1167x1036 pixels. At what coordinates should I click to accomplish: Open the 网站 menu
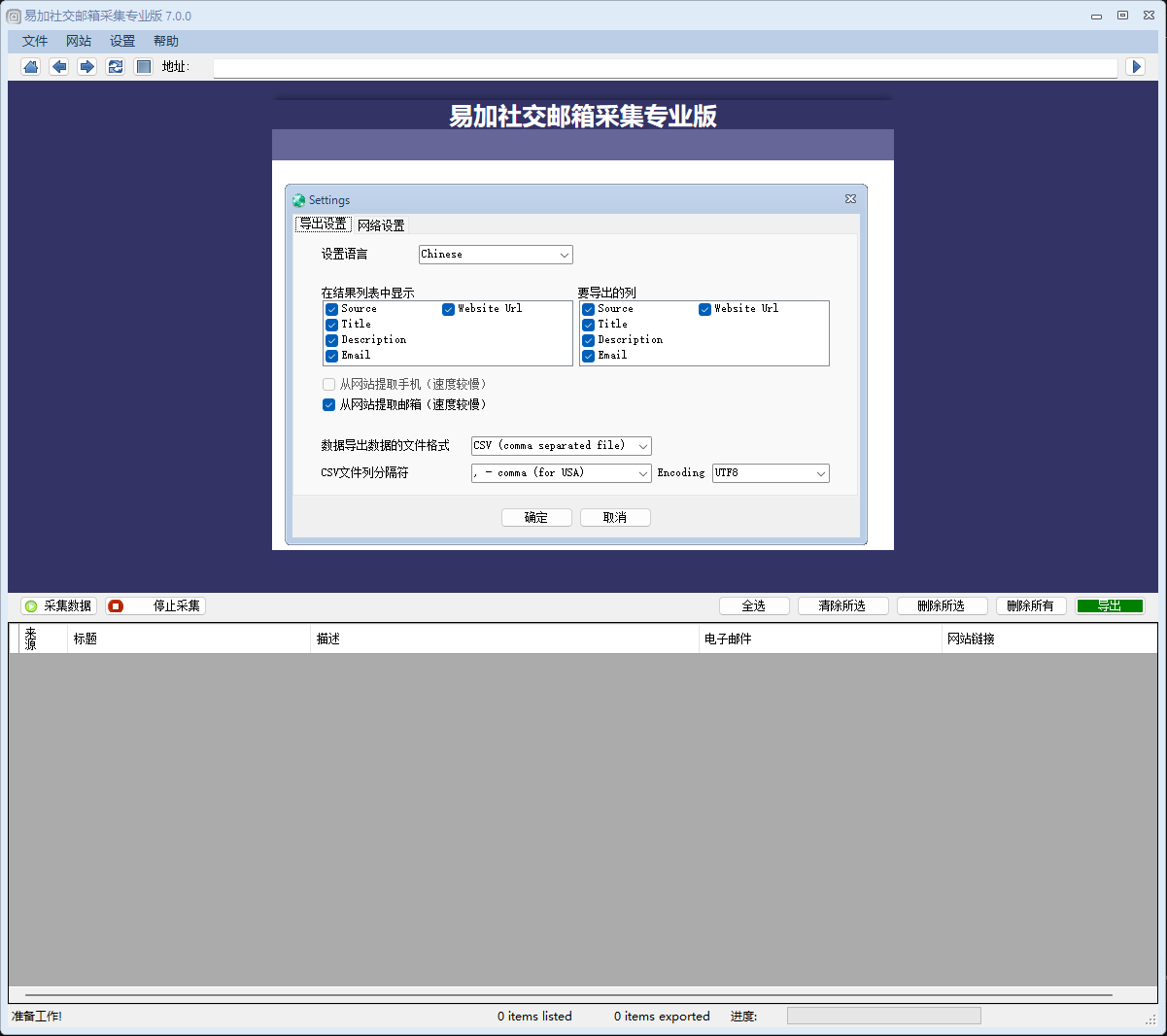(x=79, y=41)
